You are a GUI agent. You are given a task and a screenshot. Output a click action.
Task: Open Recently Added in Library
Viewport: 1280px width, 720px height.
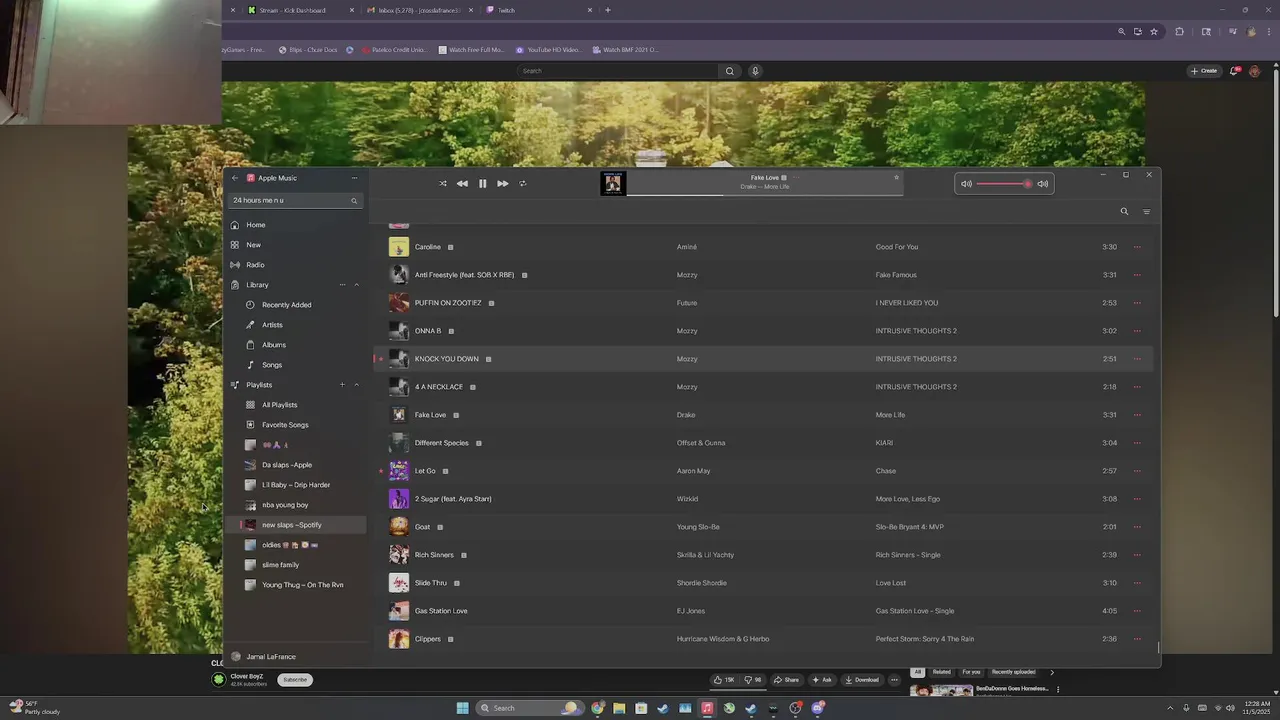(295, 305)
